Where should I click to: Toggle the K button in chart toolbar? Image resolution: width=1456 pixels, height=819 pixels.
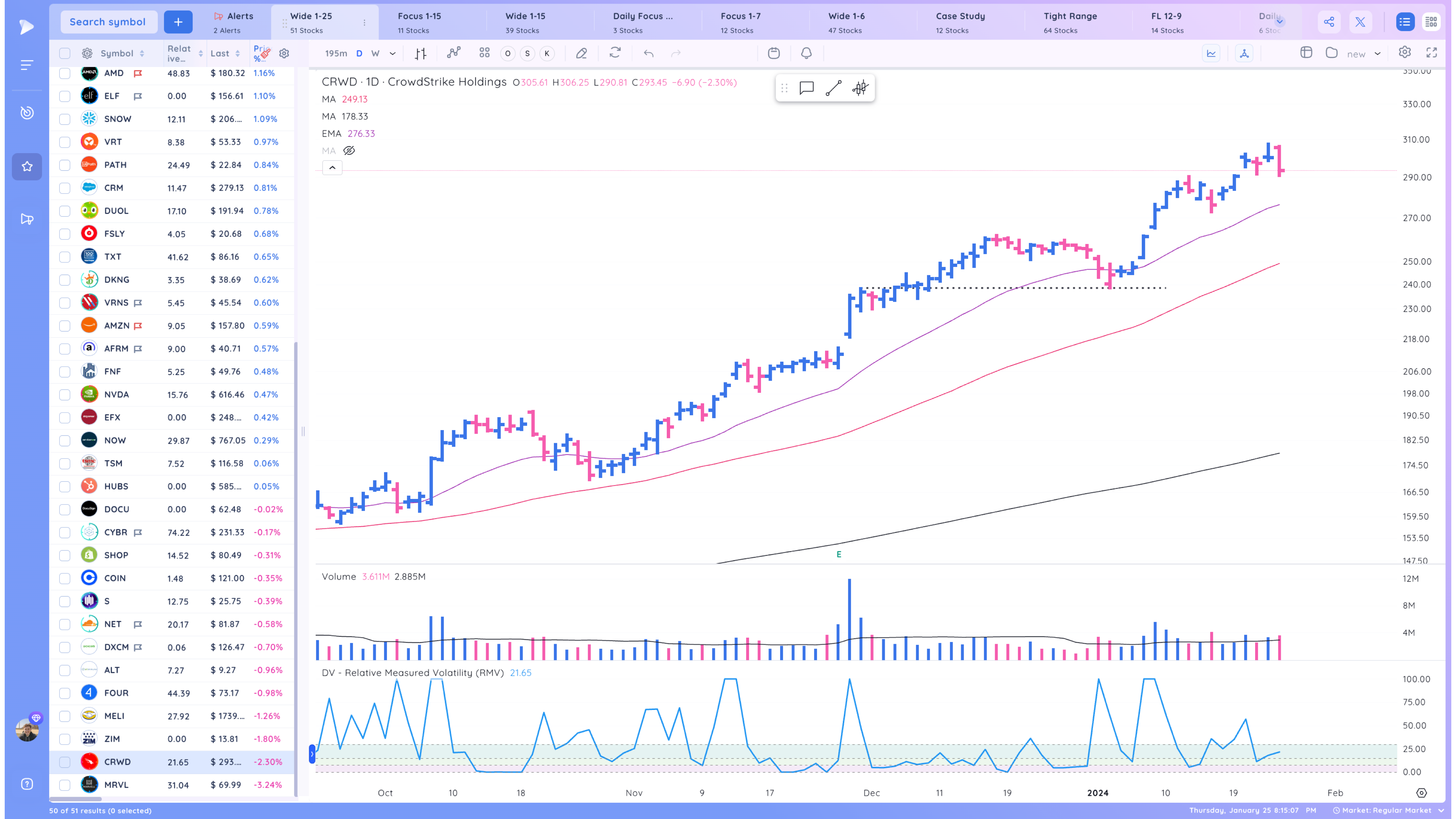(547, 54)
